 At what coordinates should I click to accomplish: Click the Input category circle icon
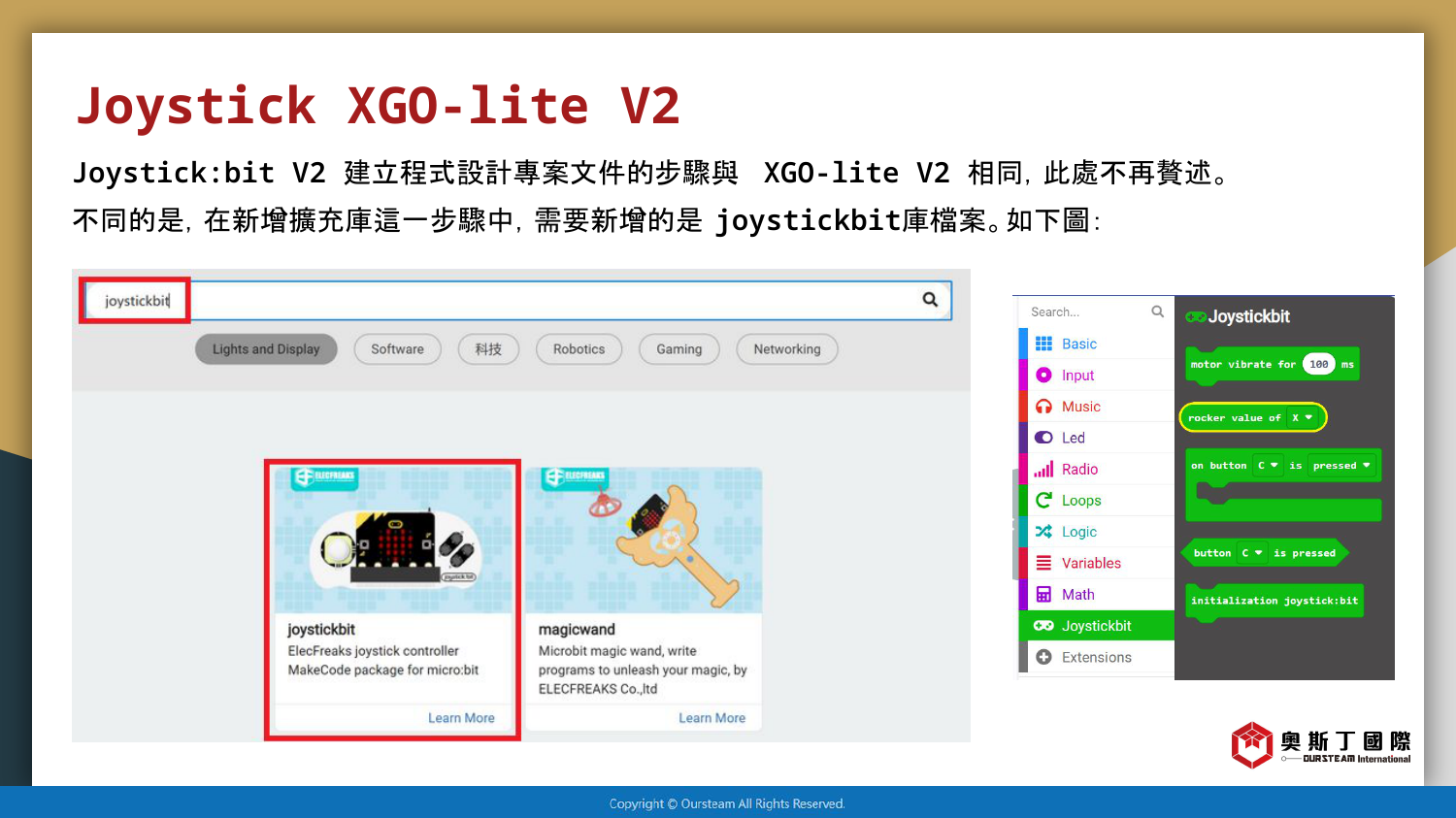coord(1043,375)
